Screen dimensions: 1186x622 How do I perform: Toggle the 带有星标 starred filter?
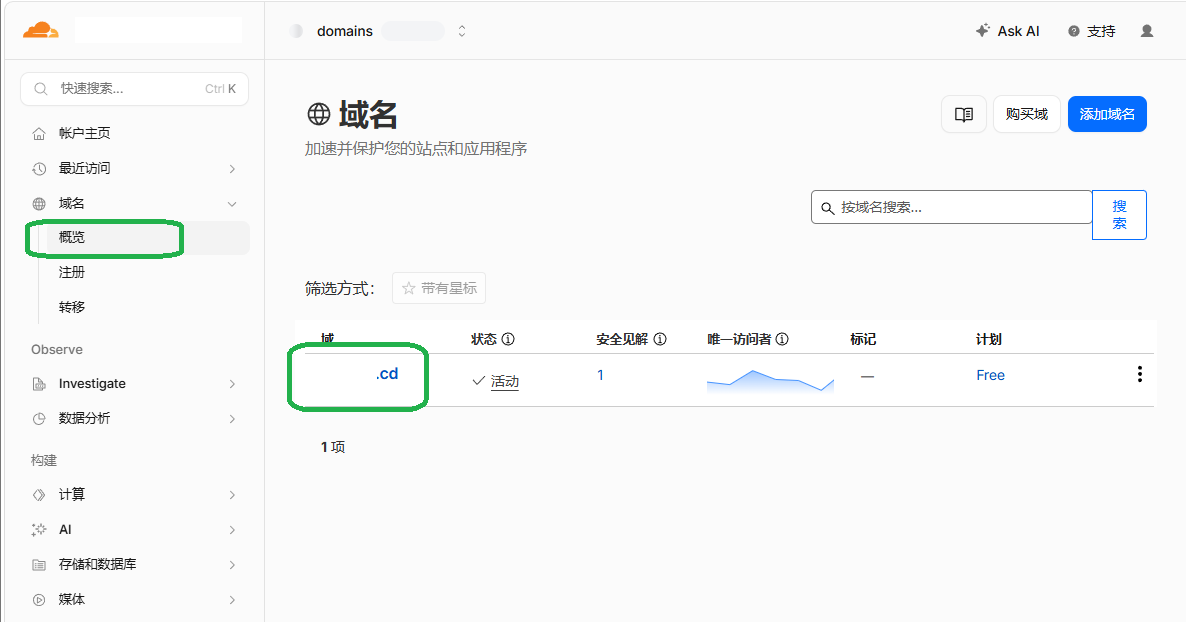pyautogui.click(x=439, y=288)
